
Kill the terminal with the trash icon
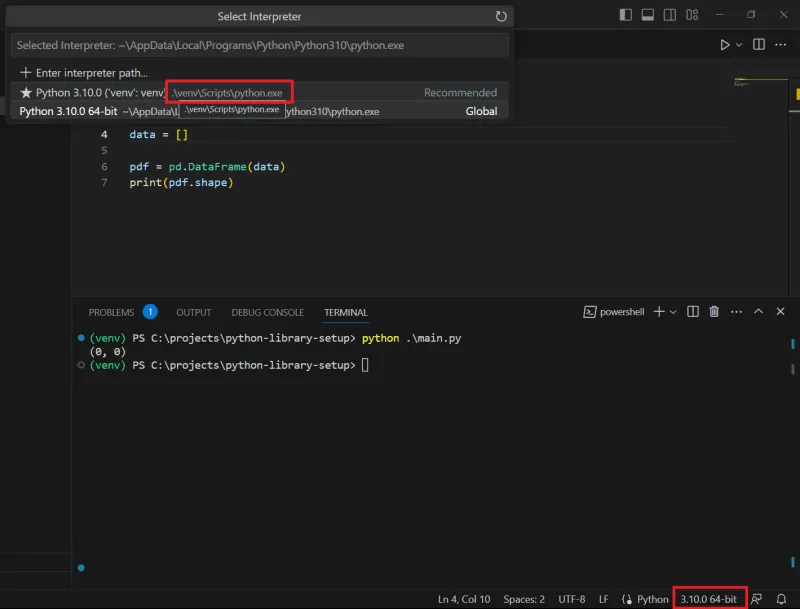[713, 311]
